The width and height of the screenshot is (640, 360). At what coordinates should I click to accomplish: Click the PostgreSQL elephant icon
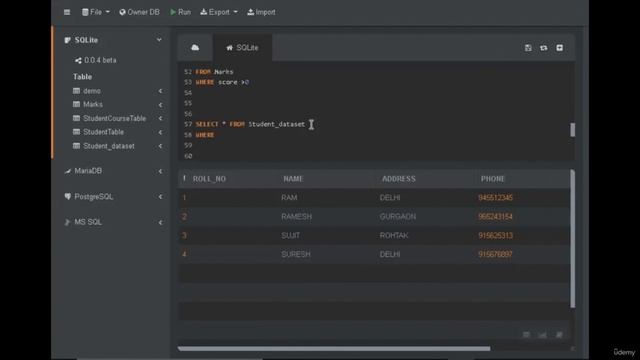click(67, 197)
